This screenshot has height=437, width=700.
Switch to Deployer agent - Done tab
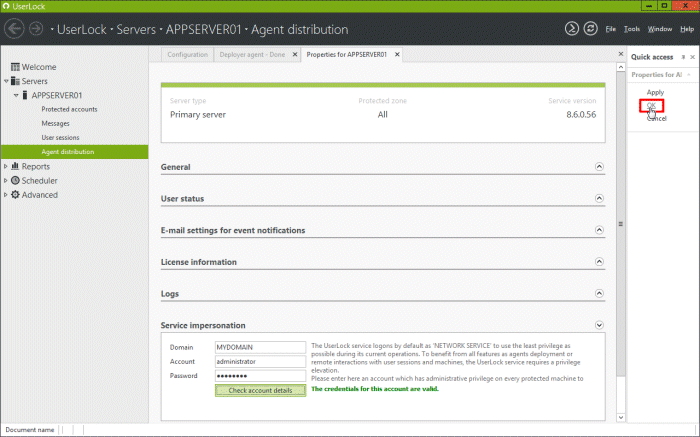(x=252, y=54)
